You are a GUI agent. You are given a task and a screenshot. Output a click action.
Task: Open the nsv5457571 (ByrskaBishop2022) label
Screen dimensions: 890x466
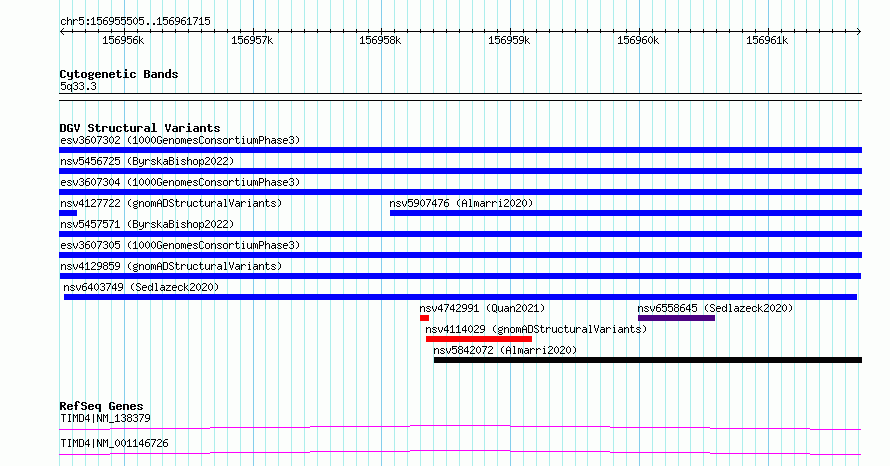(147, 224)
